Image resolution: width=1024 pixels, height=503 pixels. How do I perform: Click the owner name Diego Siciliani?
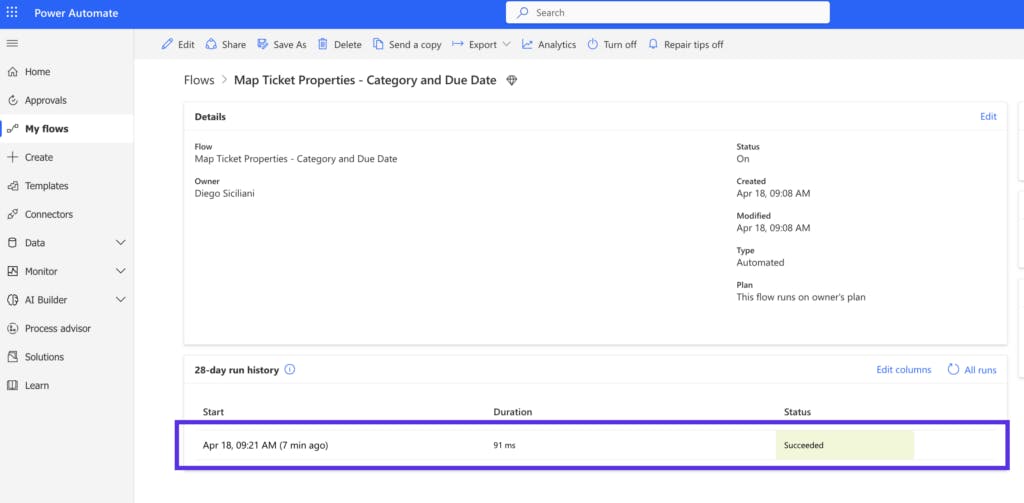[x=225, y=193]
